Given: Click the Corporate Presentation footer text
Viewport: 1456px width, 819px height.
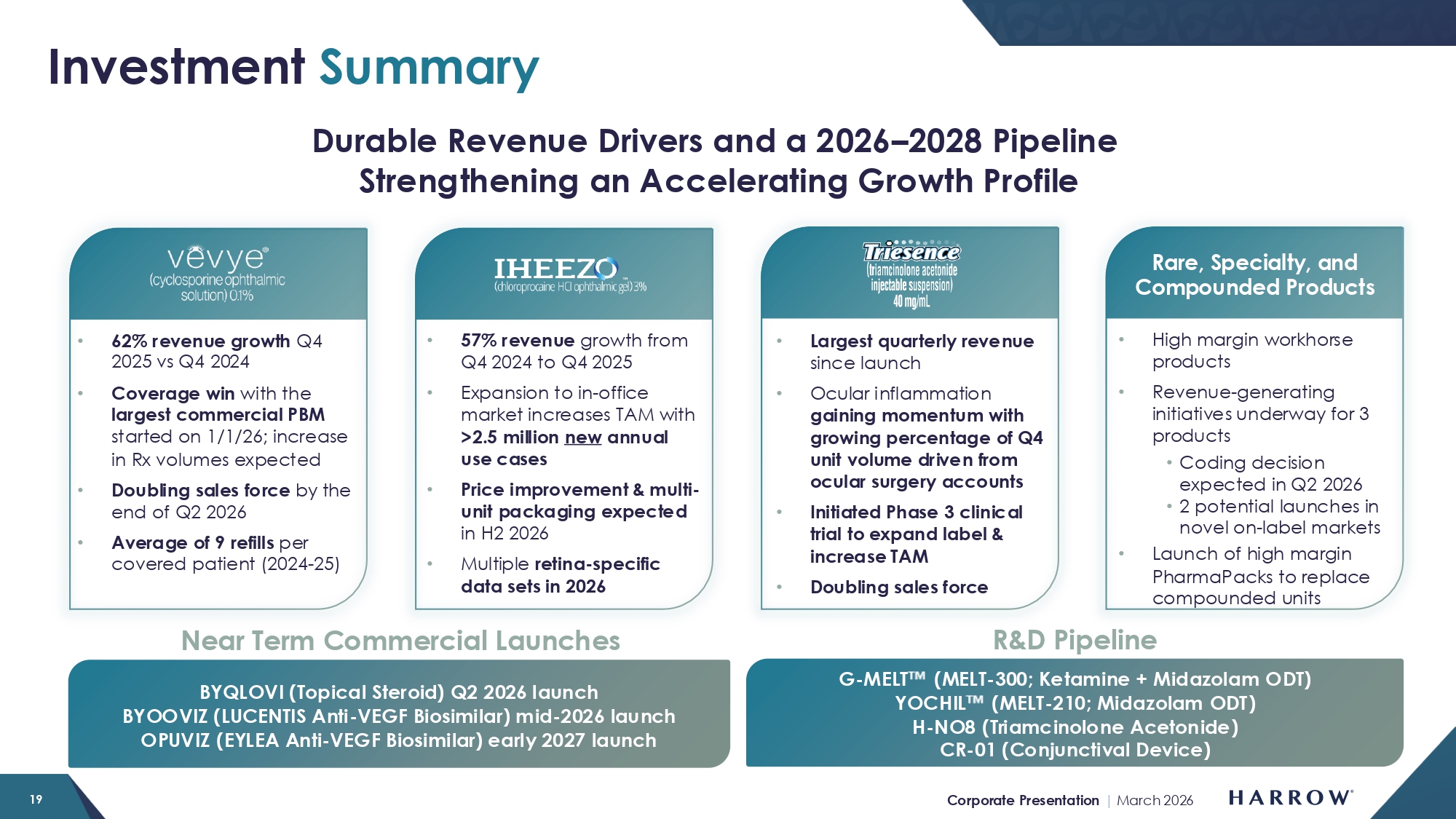Looking at the screenshot, I should (1022, 800).
